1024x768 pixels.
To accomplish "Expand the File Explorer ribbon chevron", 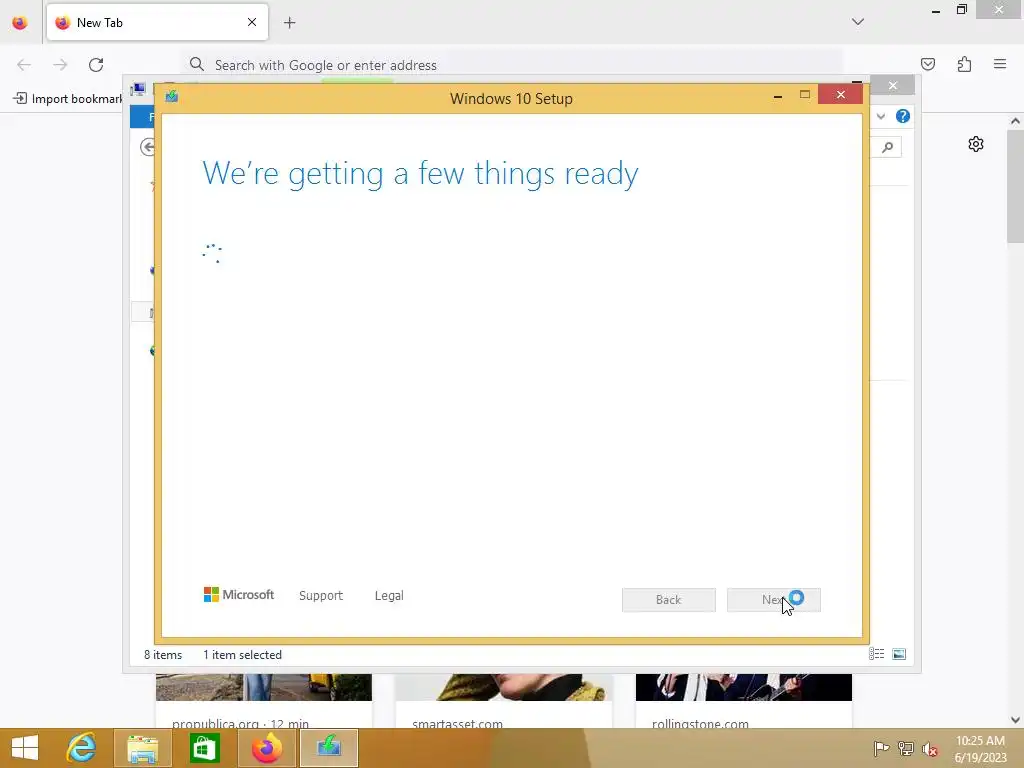I will tap(881, 116).
